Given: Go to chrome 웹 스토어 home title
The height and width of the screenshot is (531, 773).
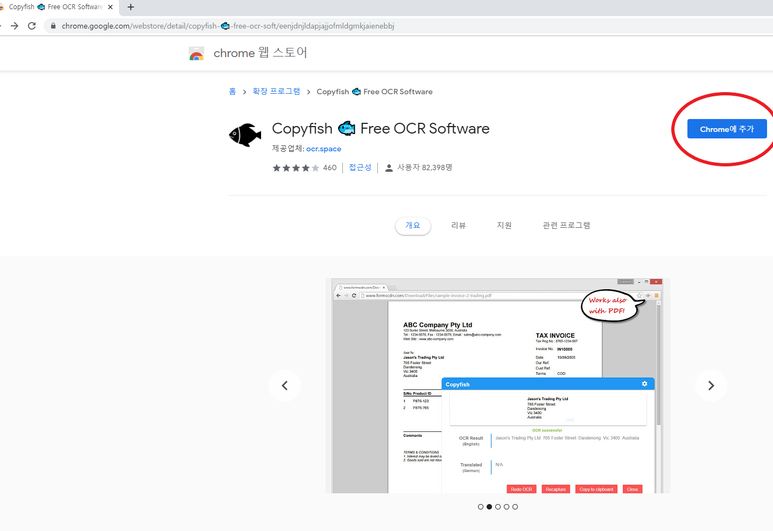Looking at the screenshot, I should coord(260,53).
